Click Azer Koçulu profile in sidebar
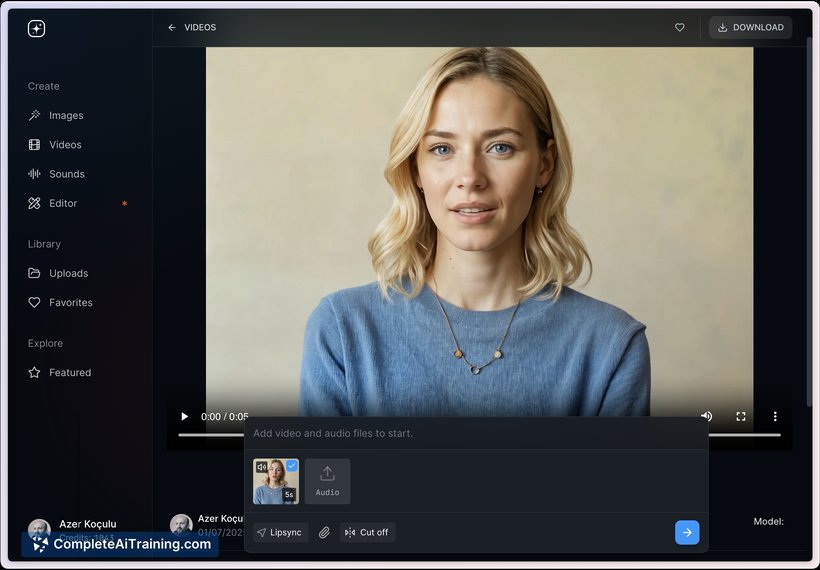820x570 pixels. [73, 528]
